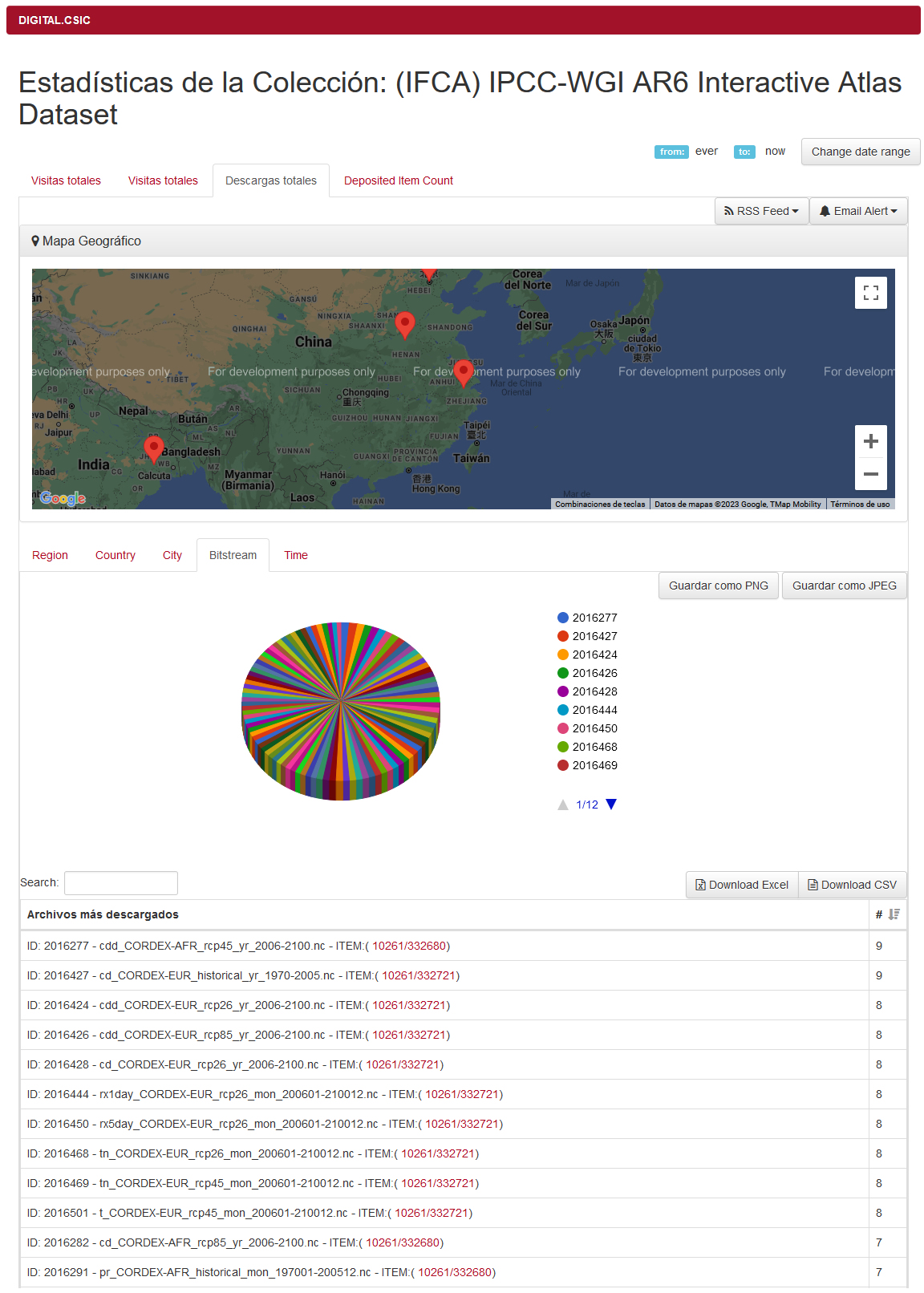Select the Country tab

click(x=115, y=555)
